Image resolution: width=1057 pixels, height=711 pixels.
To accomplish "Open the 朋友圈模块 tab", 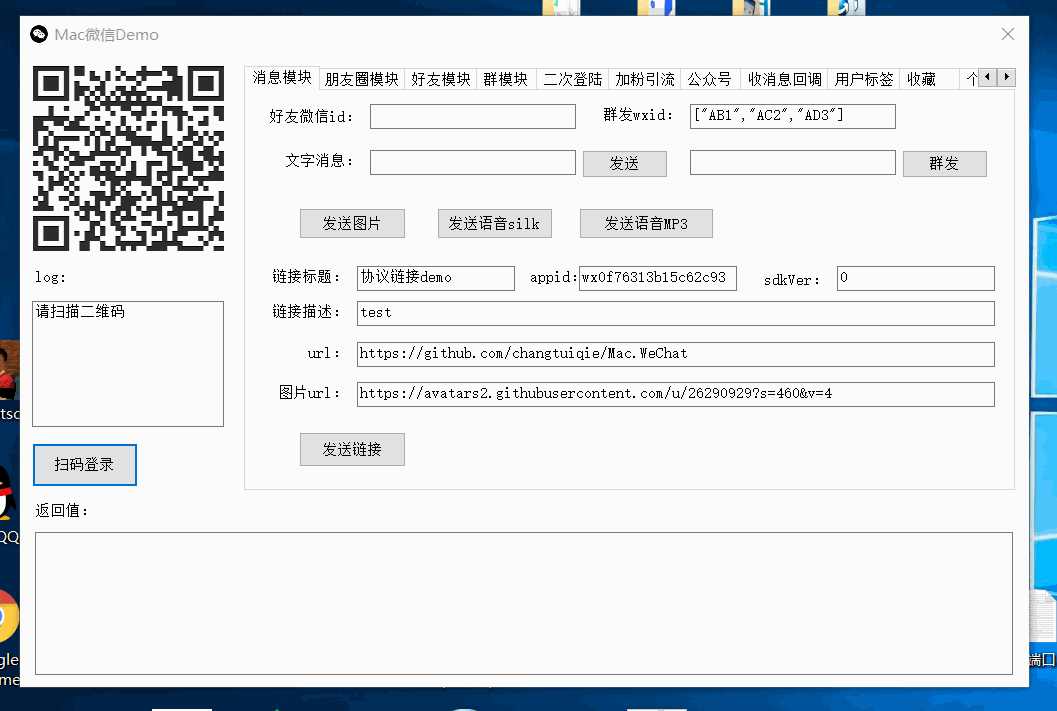I will [361, 80].
